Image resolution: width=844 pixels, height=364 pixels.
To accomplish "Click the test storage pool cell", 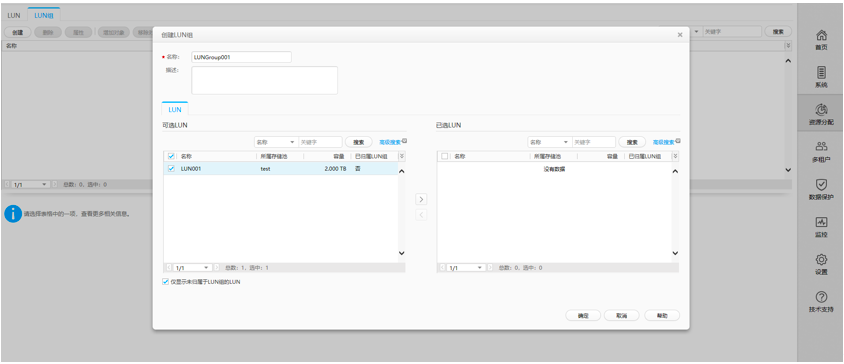I will [265, 169].
